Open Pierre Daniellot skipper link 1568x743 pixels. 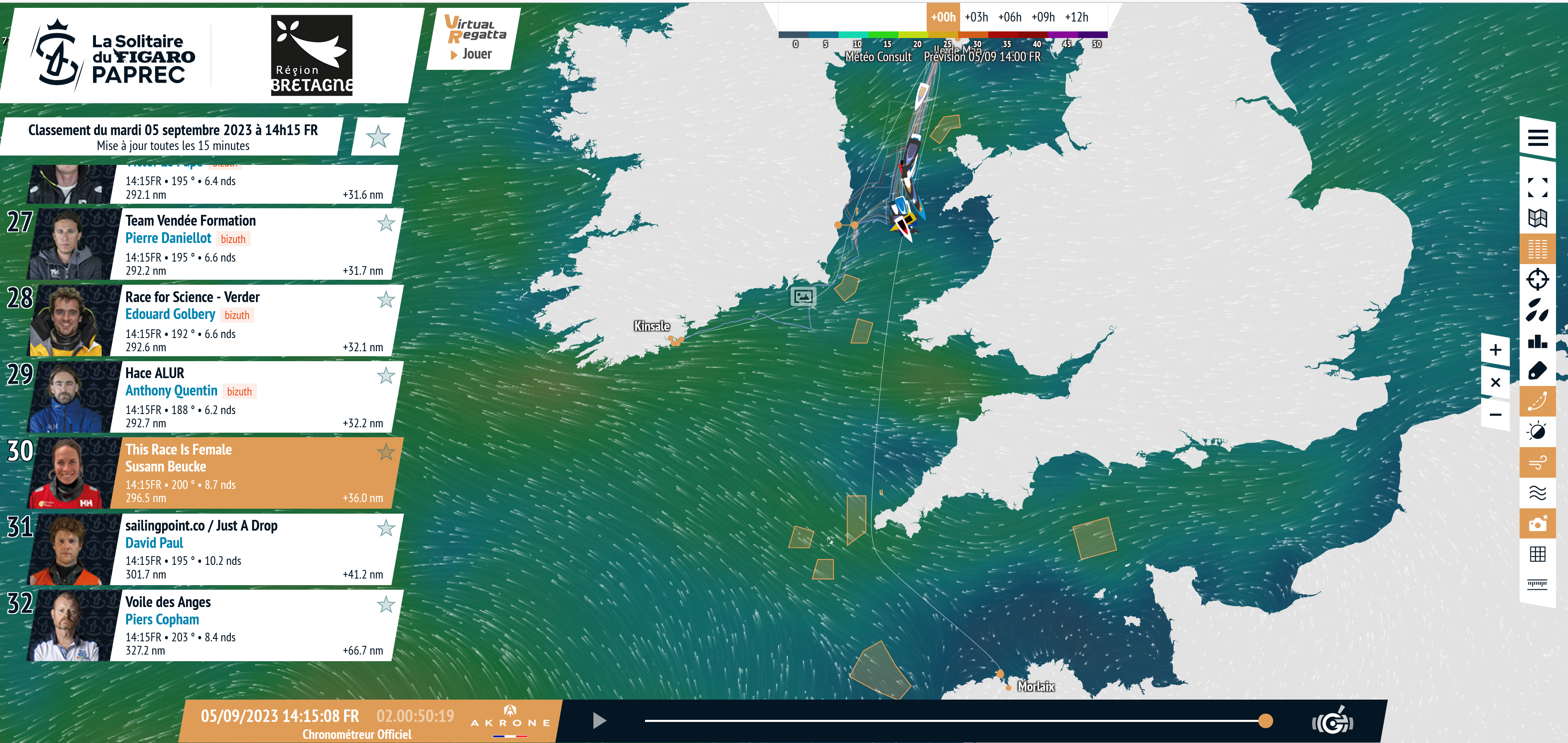(168, 238)
